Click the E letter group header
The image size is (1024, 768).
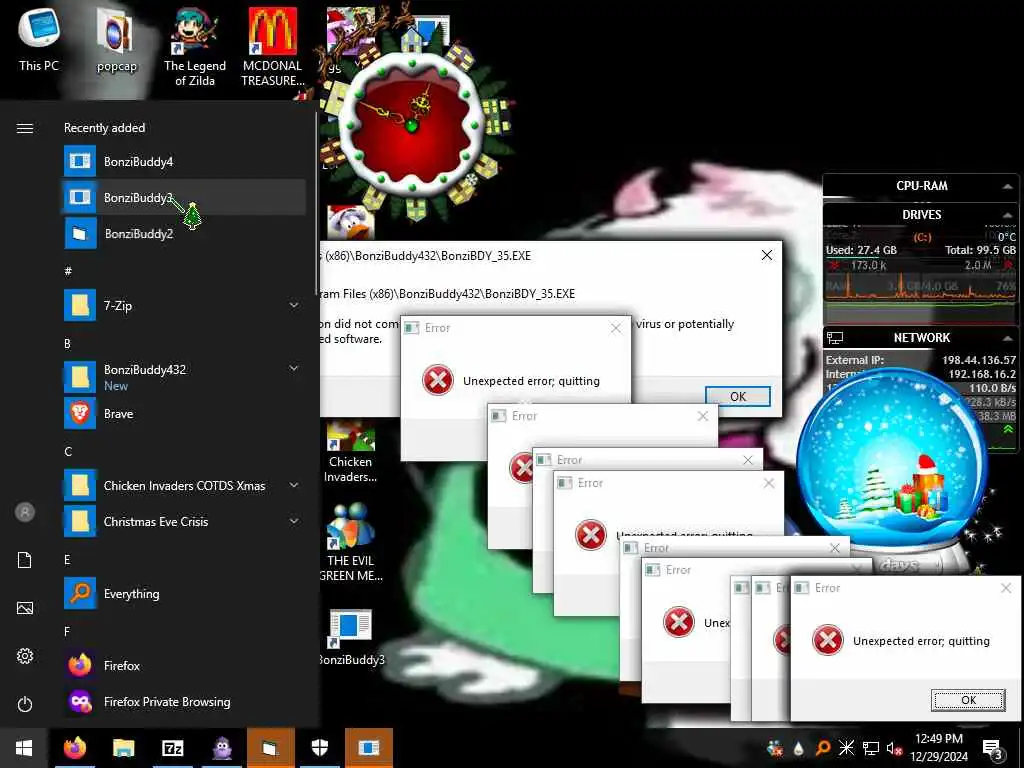(x=67, y=560)
